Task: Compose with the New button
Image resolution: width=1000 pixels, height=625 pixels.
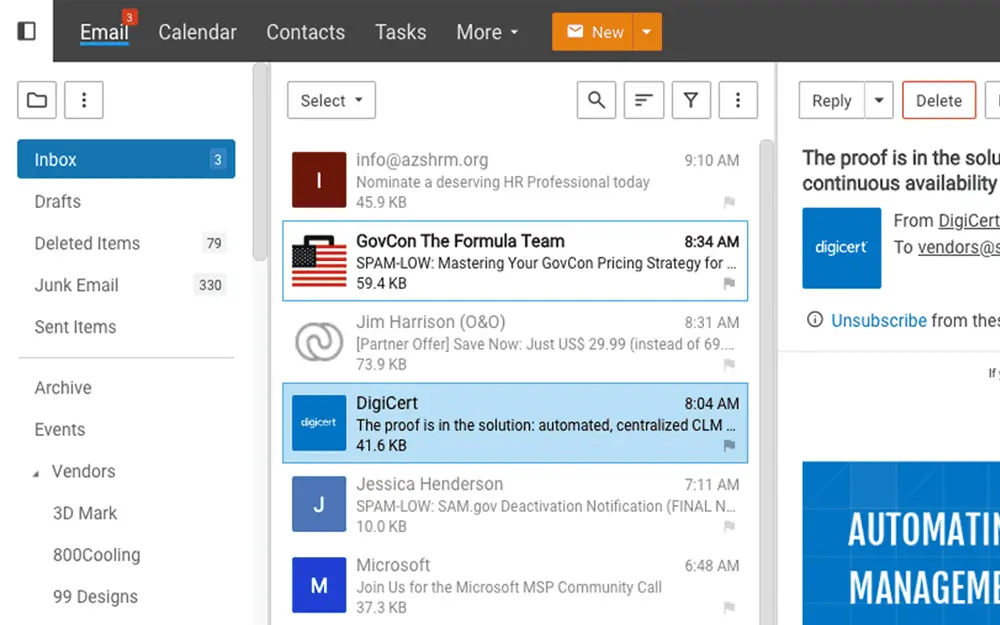Action: click(593, 31)
